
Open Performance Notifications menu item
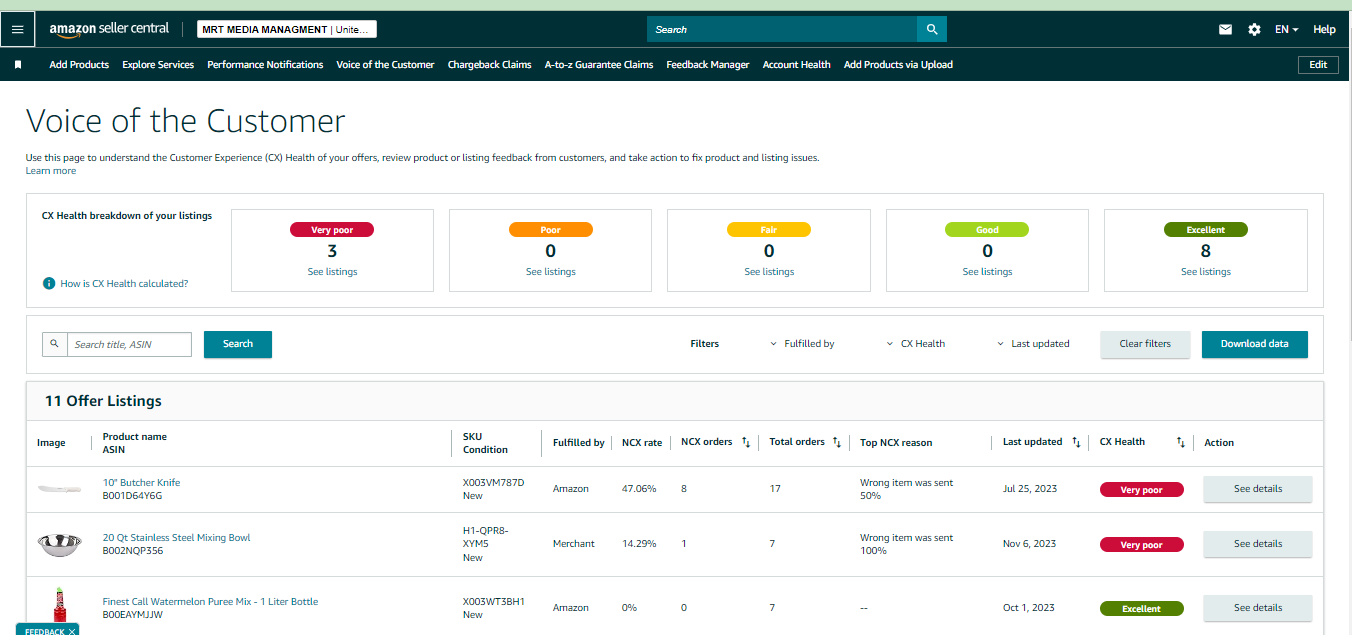pos(265,65)
